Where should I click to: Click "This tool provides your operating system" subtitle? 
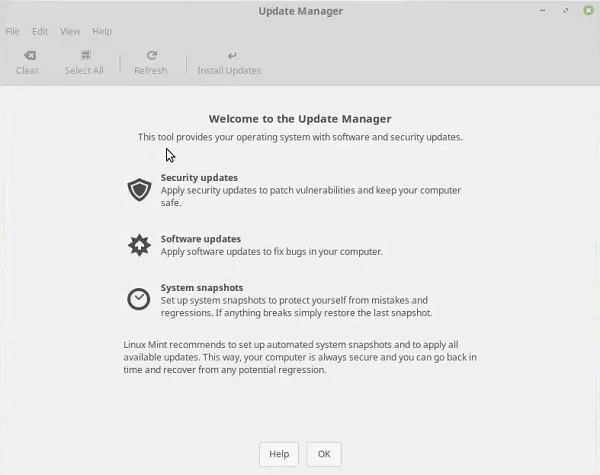pos(300,137)
